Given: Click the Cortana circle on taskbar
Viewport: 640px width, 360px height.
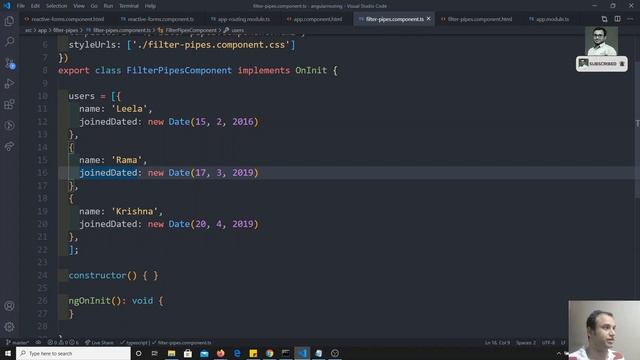Looking at the screenshot, I should 138,353.
